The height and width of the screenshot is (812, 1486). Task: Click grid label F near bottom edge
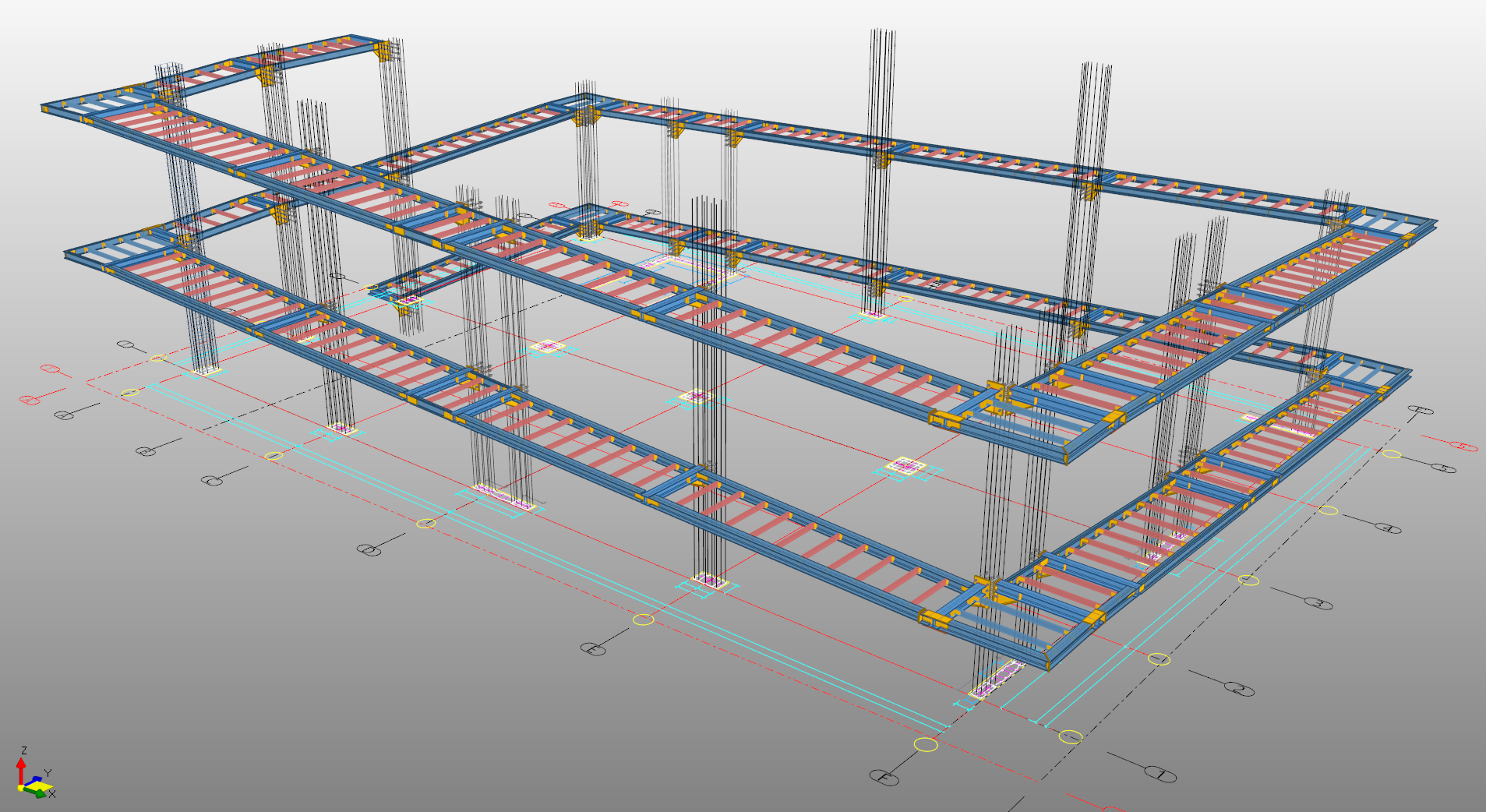[x=884, y=777]
